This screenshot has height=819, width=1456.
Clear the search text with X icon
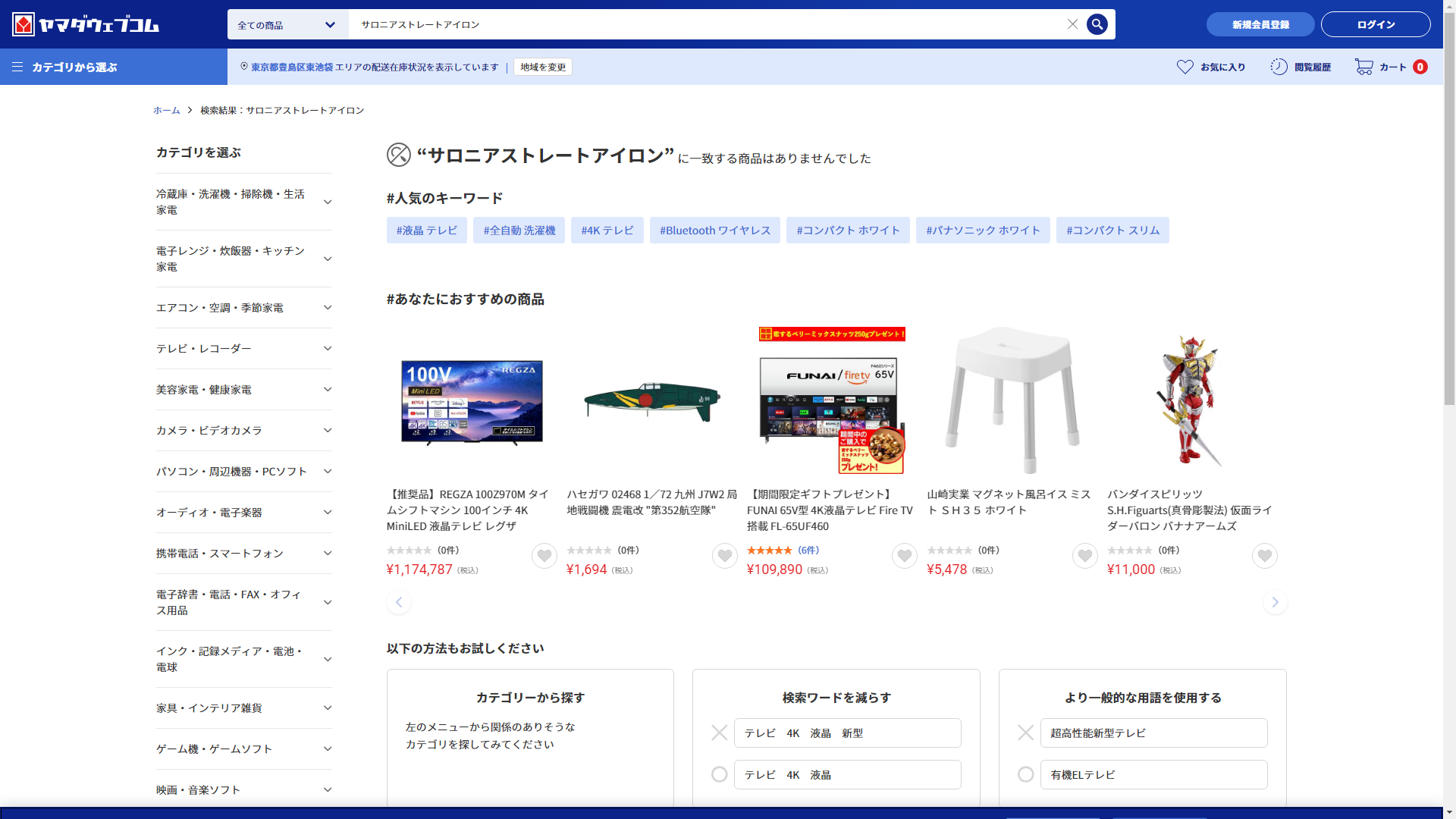coord(1072,24)
